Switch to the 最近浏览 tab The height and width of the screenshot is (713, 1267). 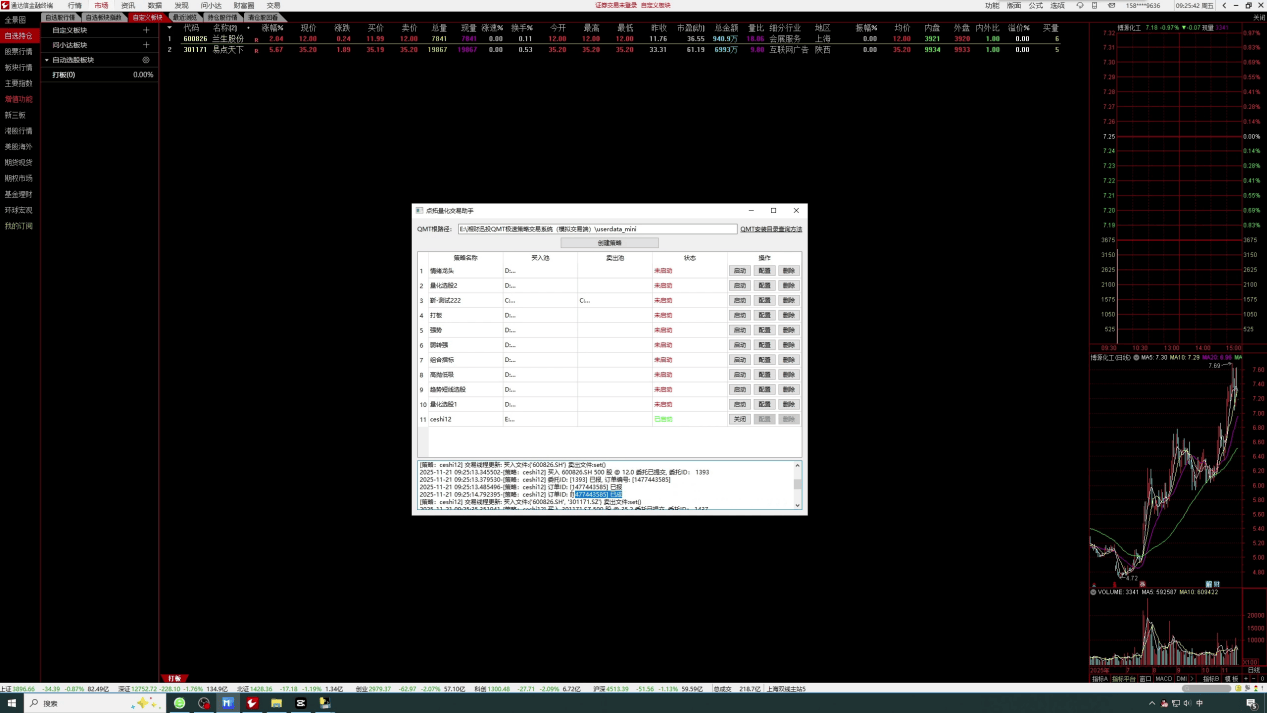[185, 17]
